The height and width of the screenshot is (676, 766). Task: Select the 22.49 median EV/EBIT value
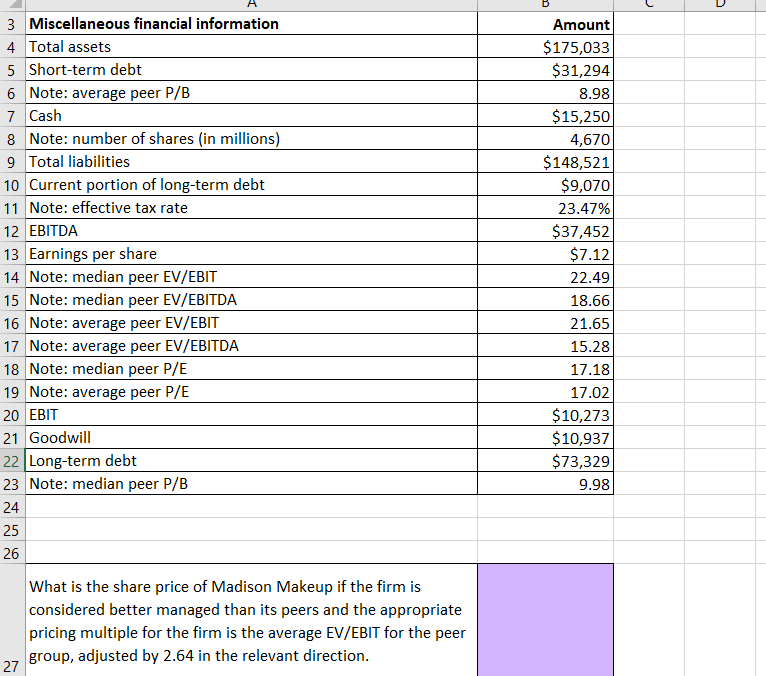tap(545, 276)
